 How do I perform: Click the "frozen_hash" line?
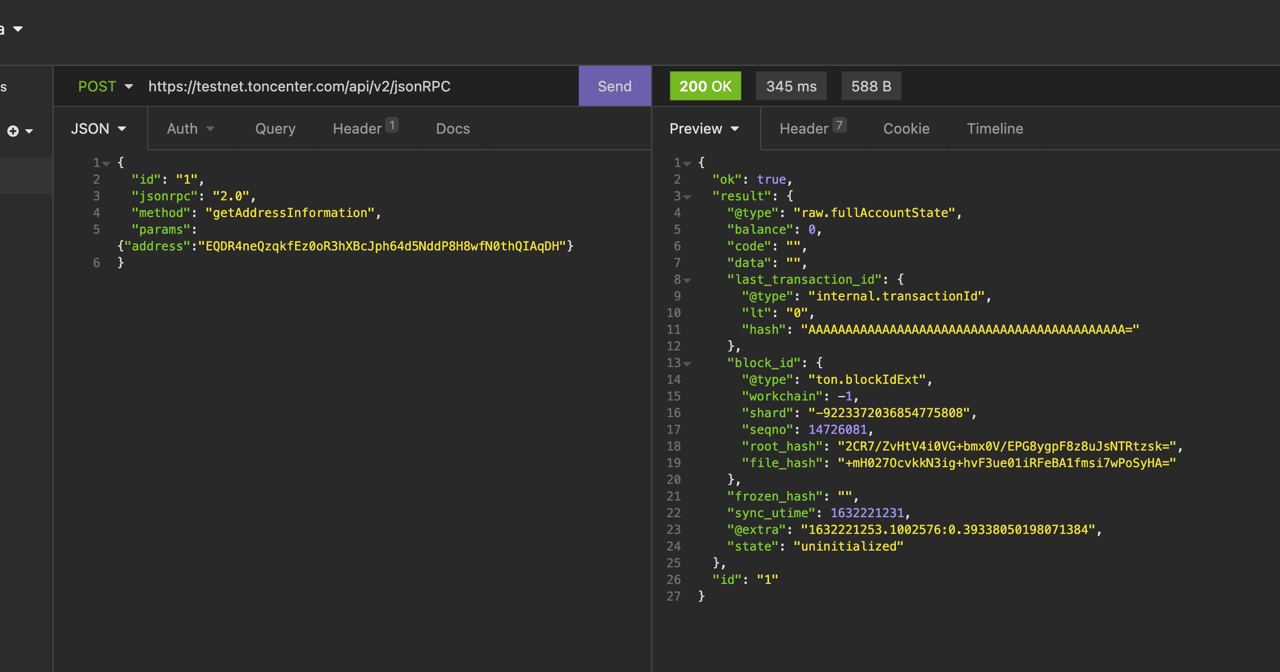(793, 496)
